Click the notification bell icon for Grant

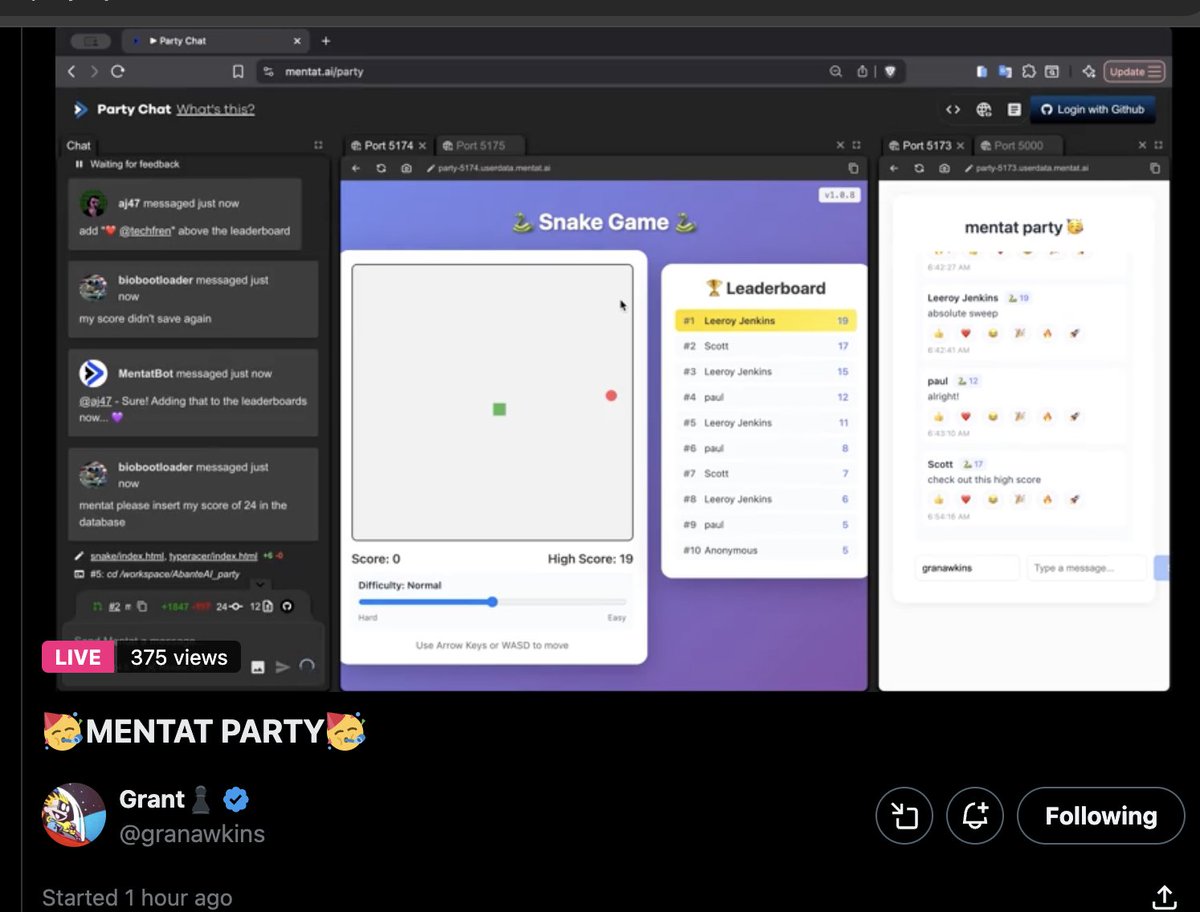click(x=976, y=816)
